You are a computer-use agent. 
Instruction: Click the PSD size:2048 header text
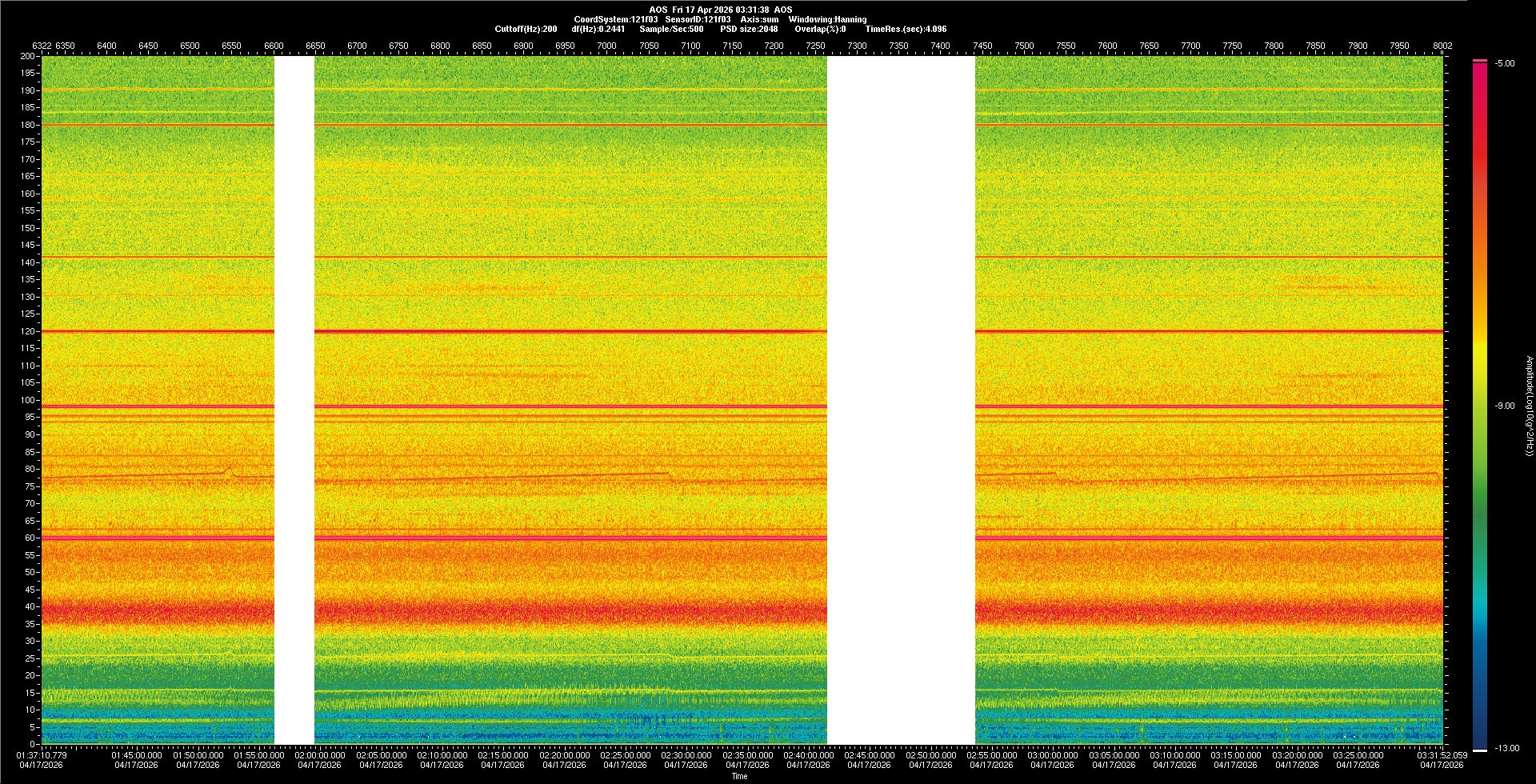point(749,29)
